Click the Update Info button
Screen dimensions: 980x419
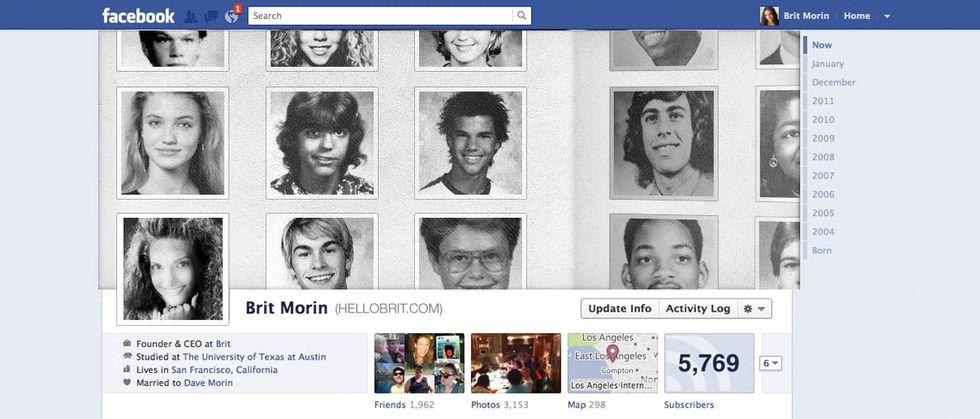coord(619,308)
